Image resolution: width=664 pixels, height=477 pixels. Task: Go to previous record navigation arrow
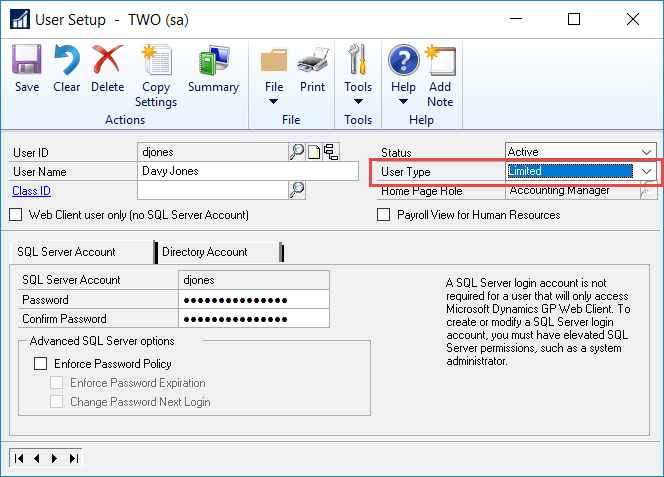pyautogui.click(x=37, y=458)
